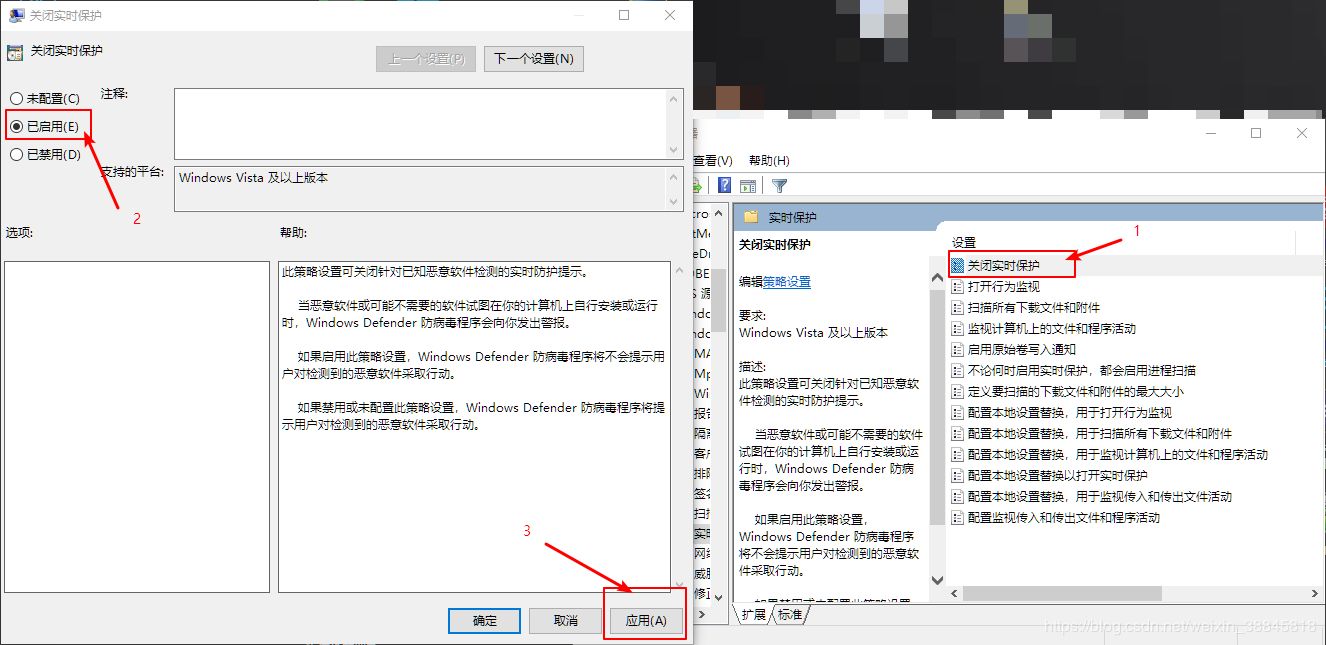This screenshot has height=645, width=1326.
Task: Click the blue Help icon in the policy editor toolbar
Action: click(725, 185)
